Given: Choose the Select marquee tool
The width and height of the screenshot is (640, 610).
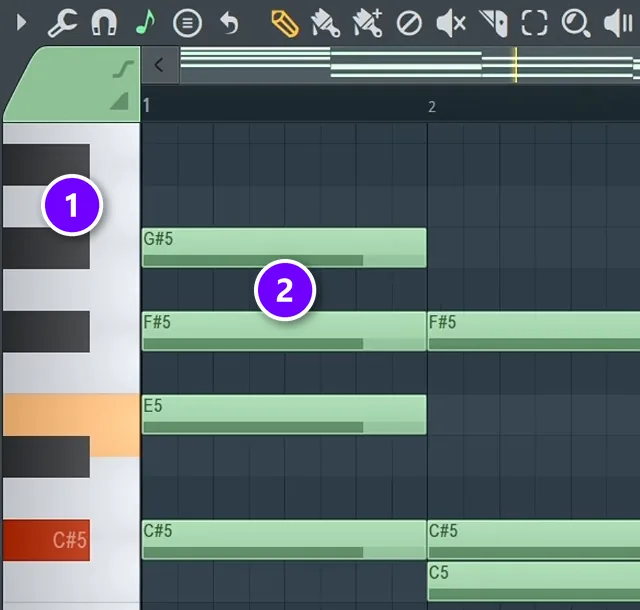Looking at the screenshot, I should pyautogui.click(x=534, y=23).
